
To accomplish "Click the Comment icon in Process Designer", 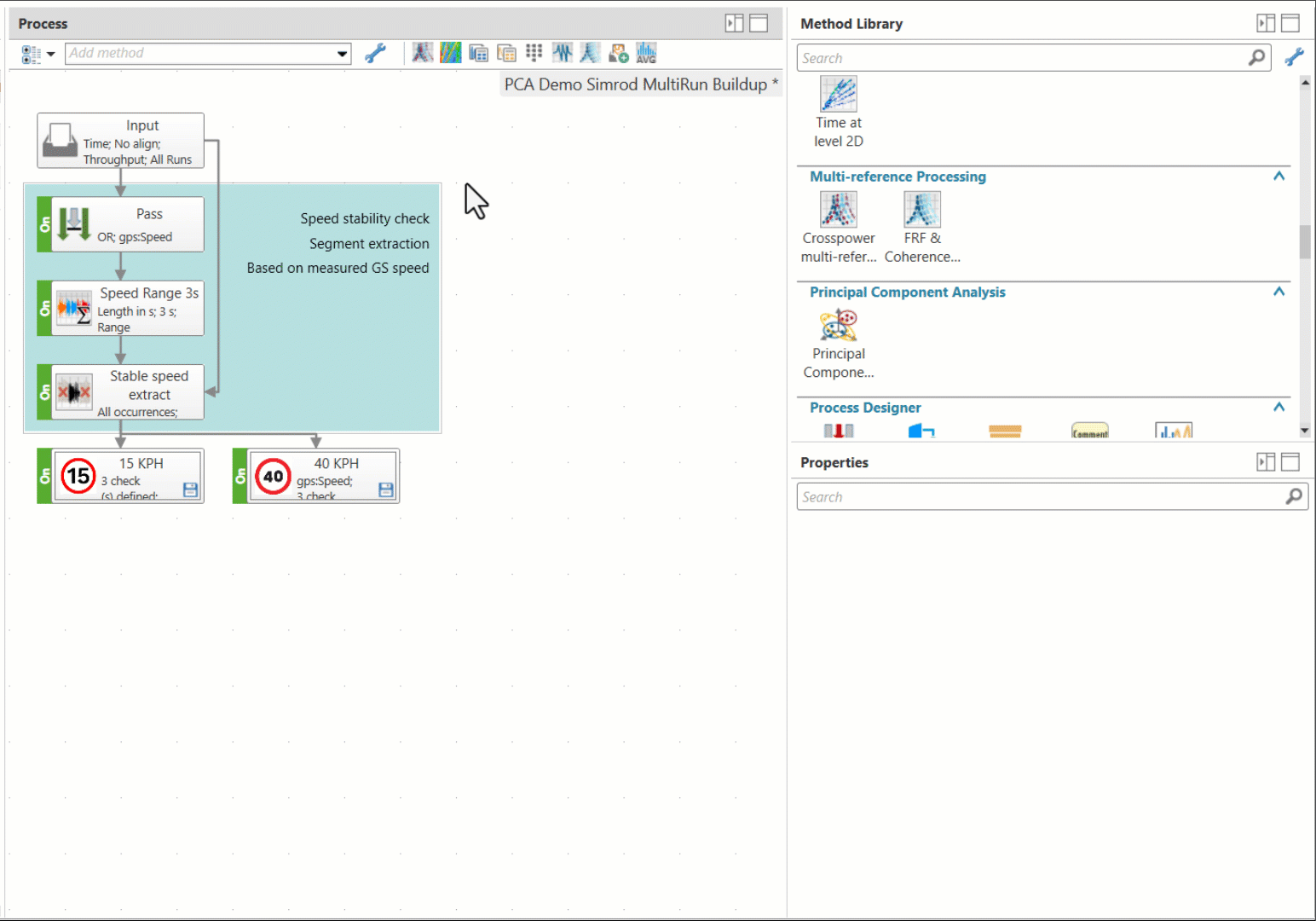I will click(x=1089, y=431).
